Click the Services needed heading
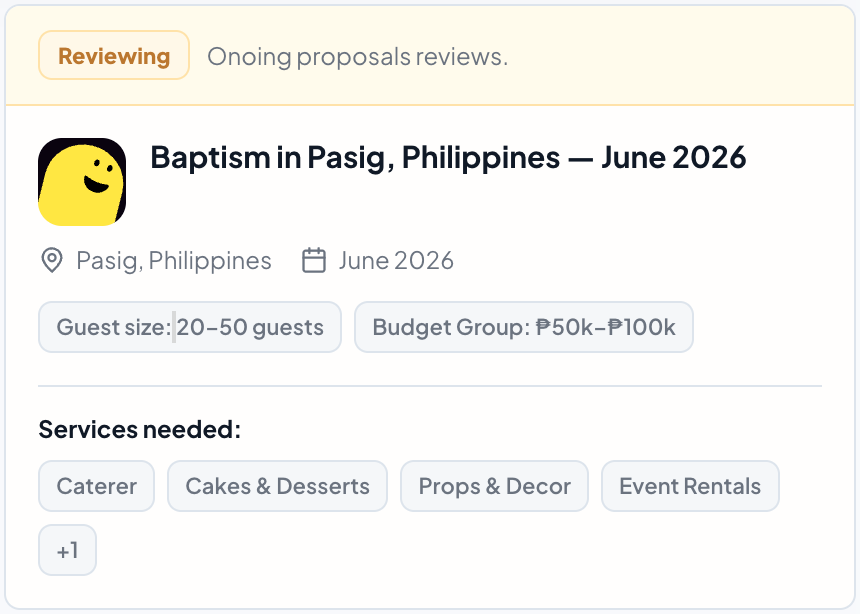The image size is (860, 614). [x=140, y=429]
